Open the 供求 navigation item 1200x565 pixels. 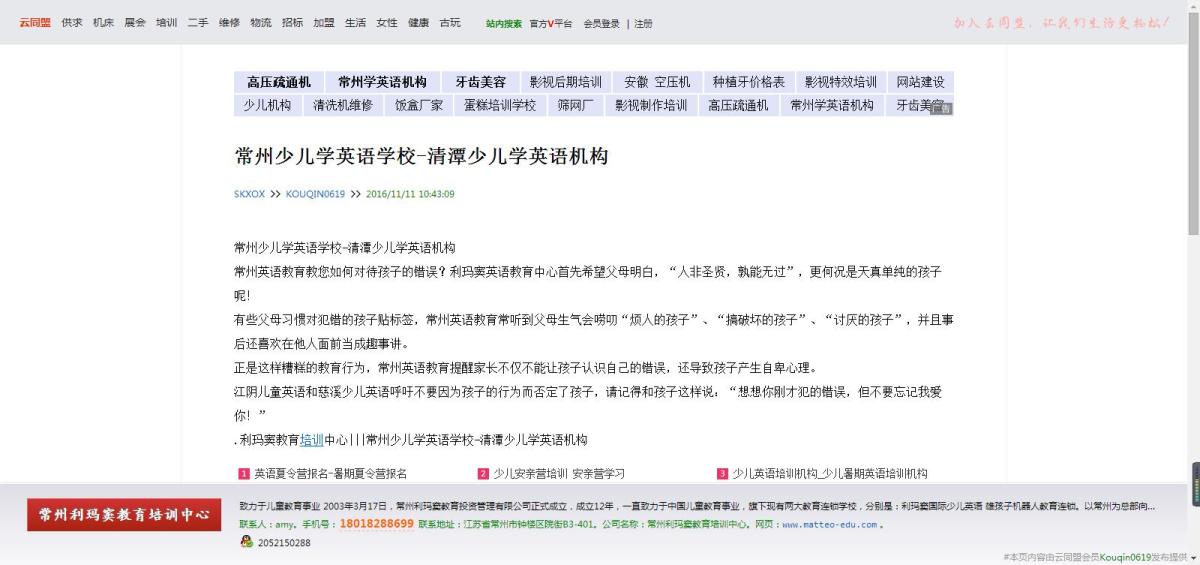pos(72,23)
